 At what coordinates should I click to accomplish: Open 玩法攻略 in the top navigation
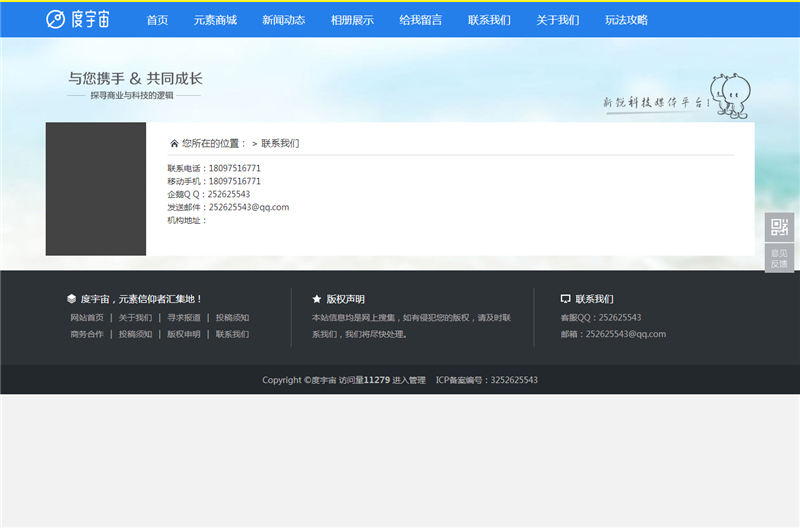tap(626, 20)
